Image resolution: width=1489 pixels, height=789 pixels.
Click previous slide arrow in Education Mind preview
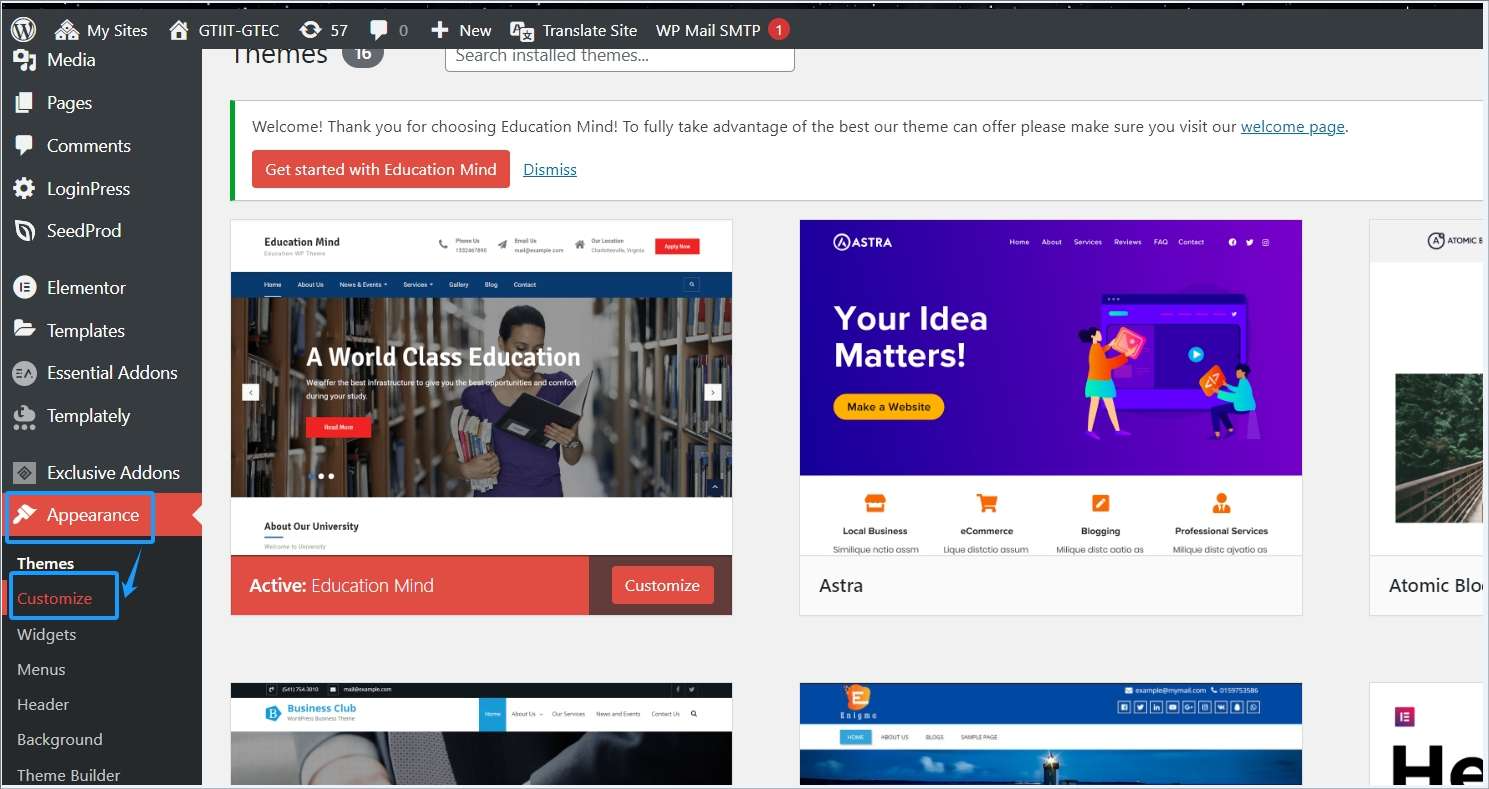click(251, 392)
